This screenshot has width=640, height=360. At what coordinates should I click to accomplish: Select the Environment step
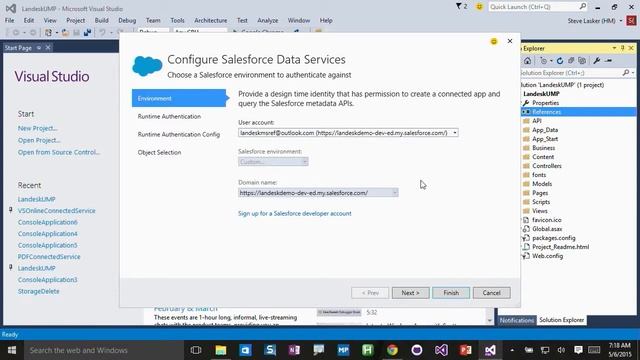click(179, 98)
